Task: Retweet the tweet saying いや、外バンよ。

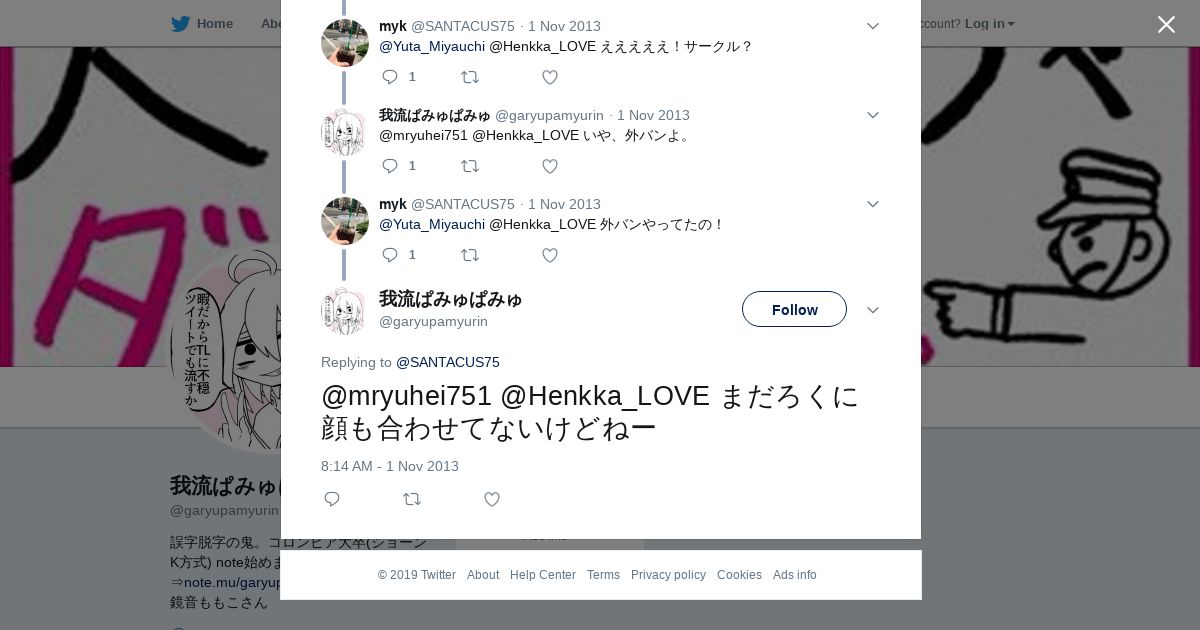Action: [469, 166]
